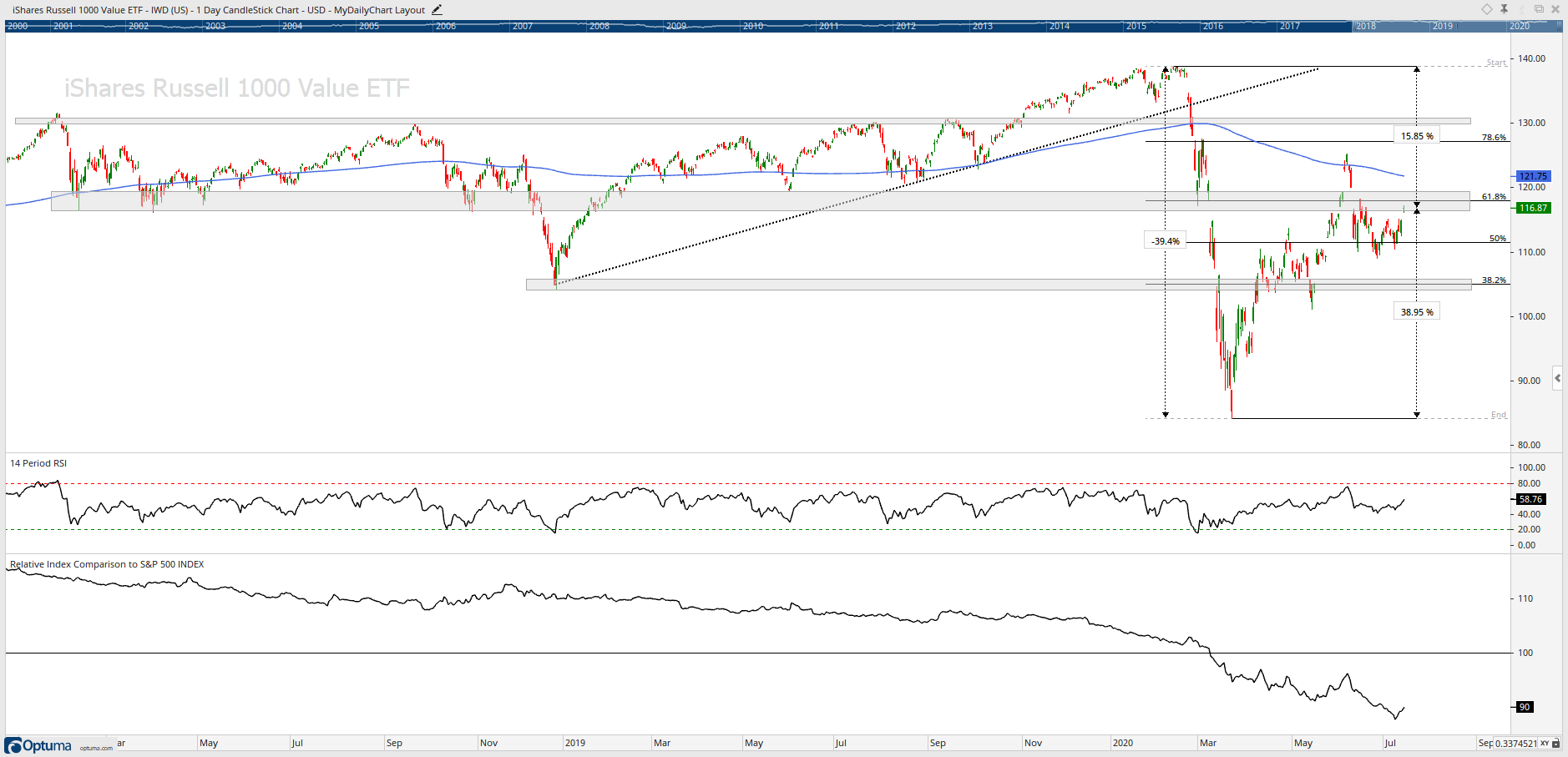The height and width of the screenshot is (757, 1568).
Task: Select the 121.75 moving average price tag
Action: [1533, 176]
